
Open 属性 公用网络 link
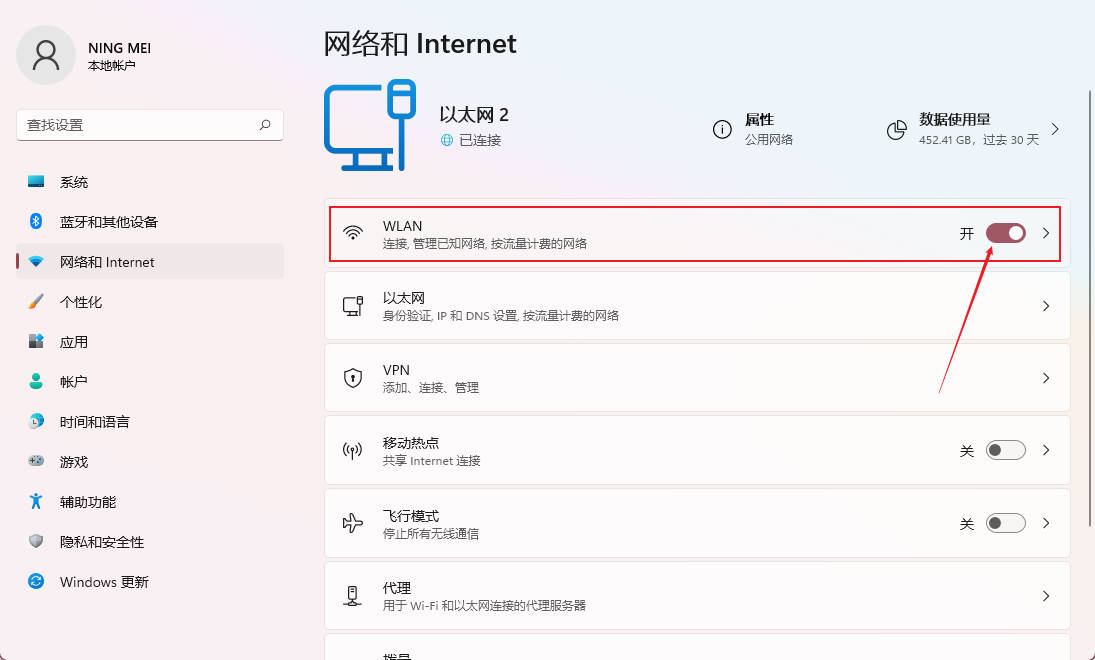click(x=753, y=129)
